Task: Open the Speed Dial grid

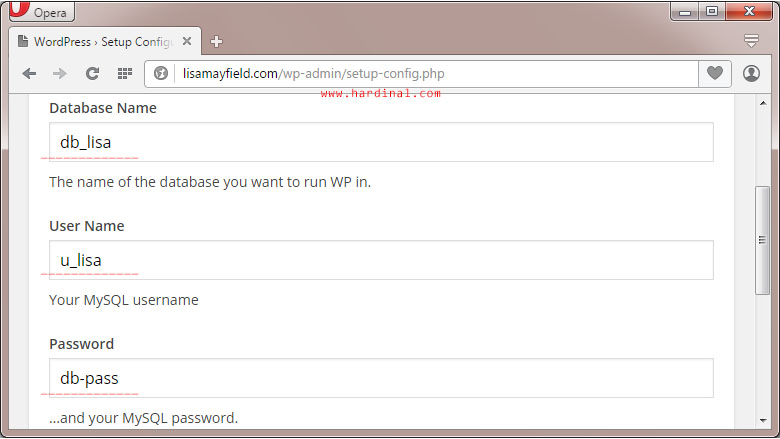Action: click(x=125, y=74)
